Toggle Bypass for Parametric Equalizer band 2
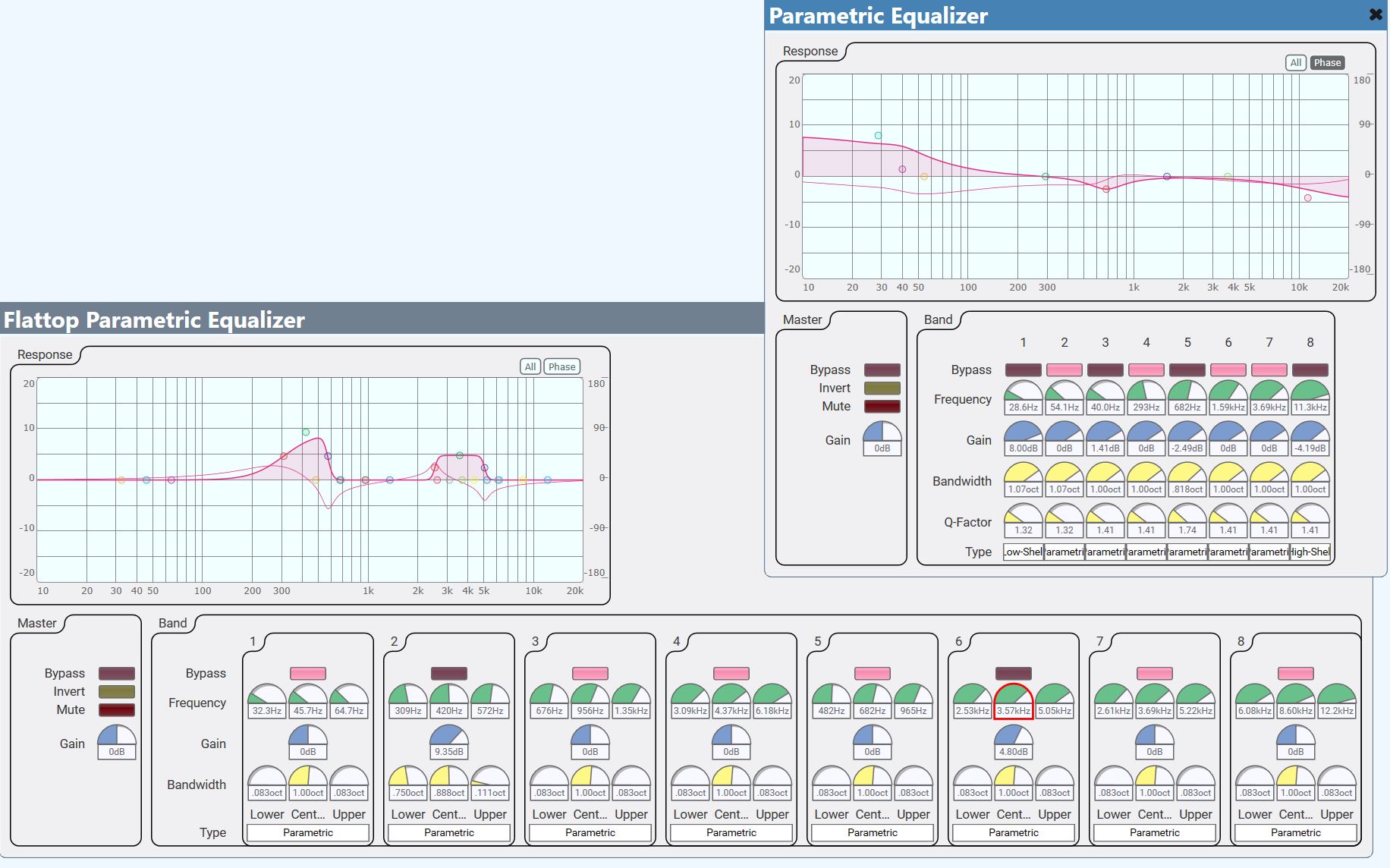The image size is (1390, 868). (x=1065, y=370)
